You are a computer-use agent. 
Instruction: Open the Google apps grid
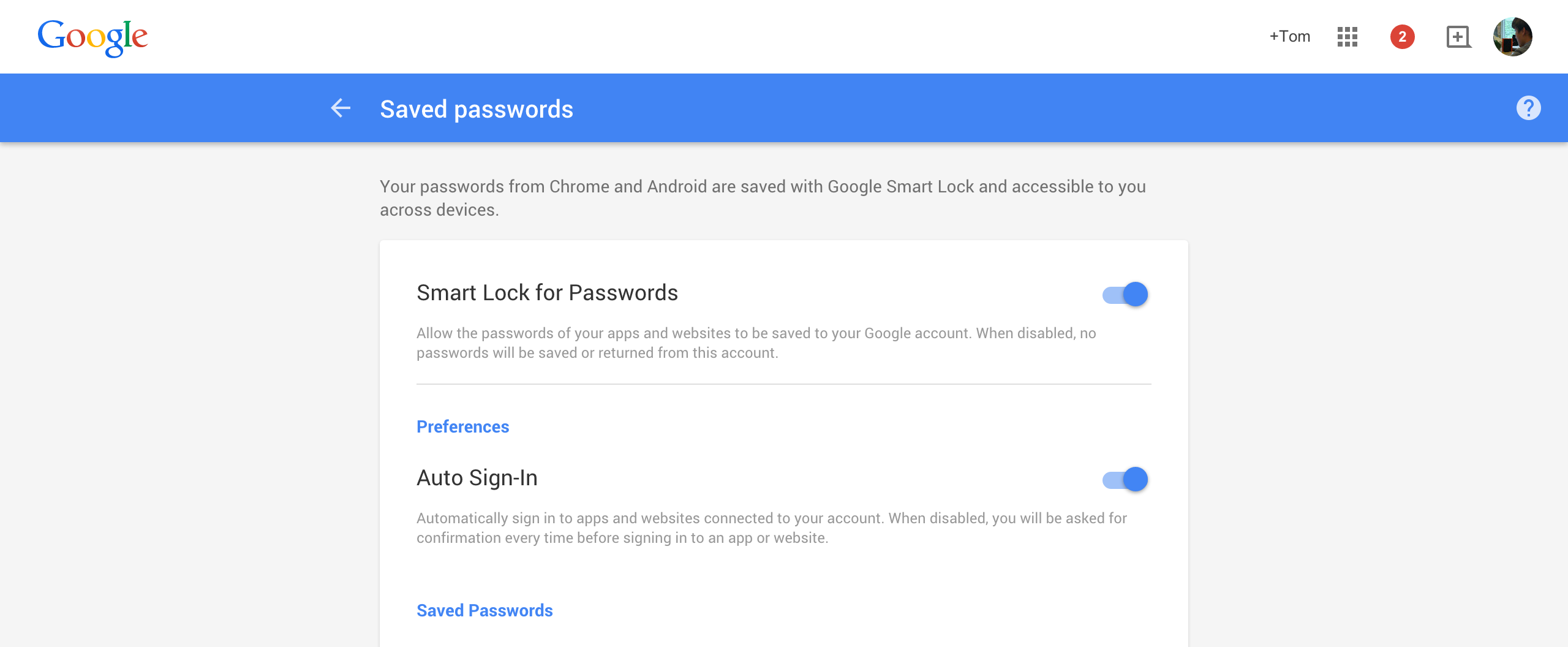point(1347,37)
